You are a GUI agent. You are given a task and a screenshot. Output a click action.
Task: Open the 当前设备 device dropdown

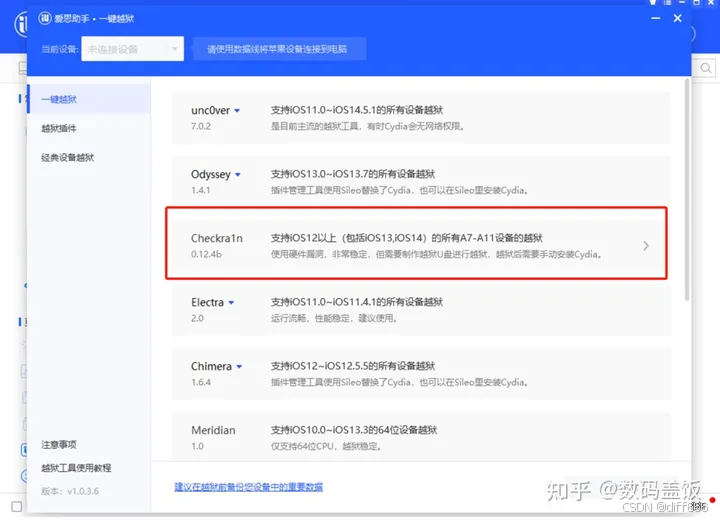[x=132, y=49]
